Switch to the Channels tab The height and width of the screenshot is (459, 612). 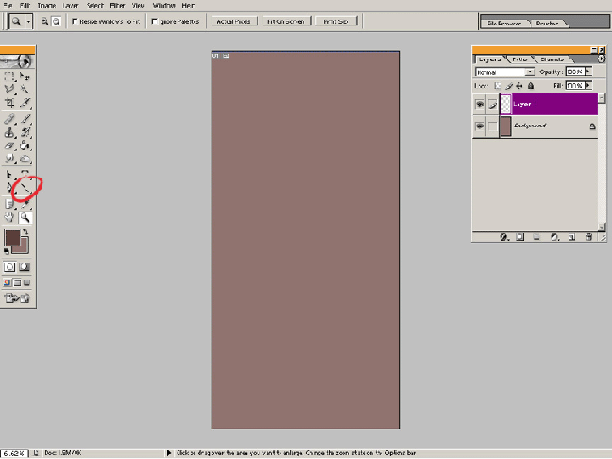click(552, 60)
